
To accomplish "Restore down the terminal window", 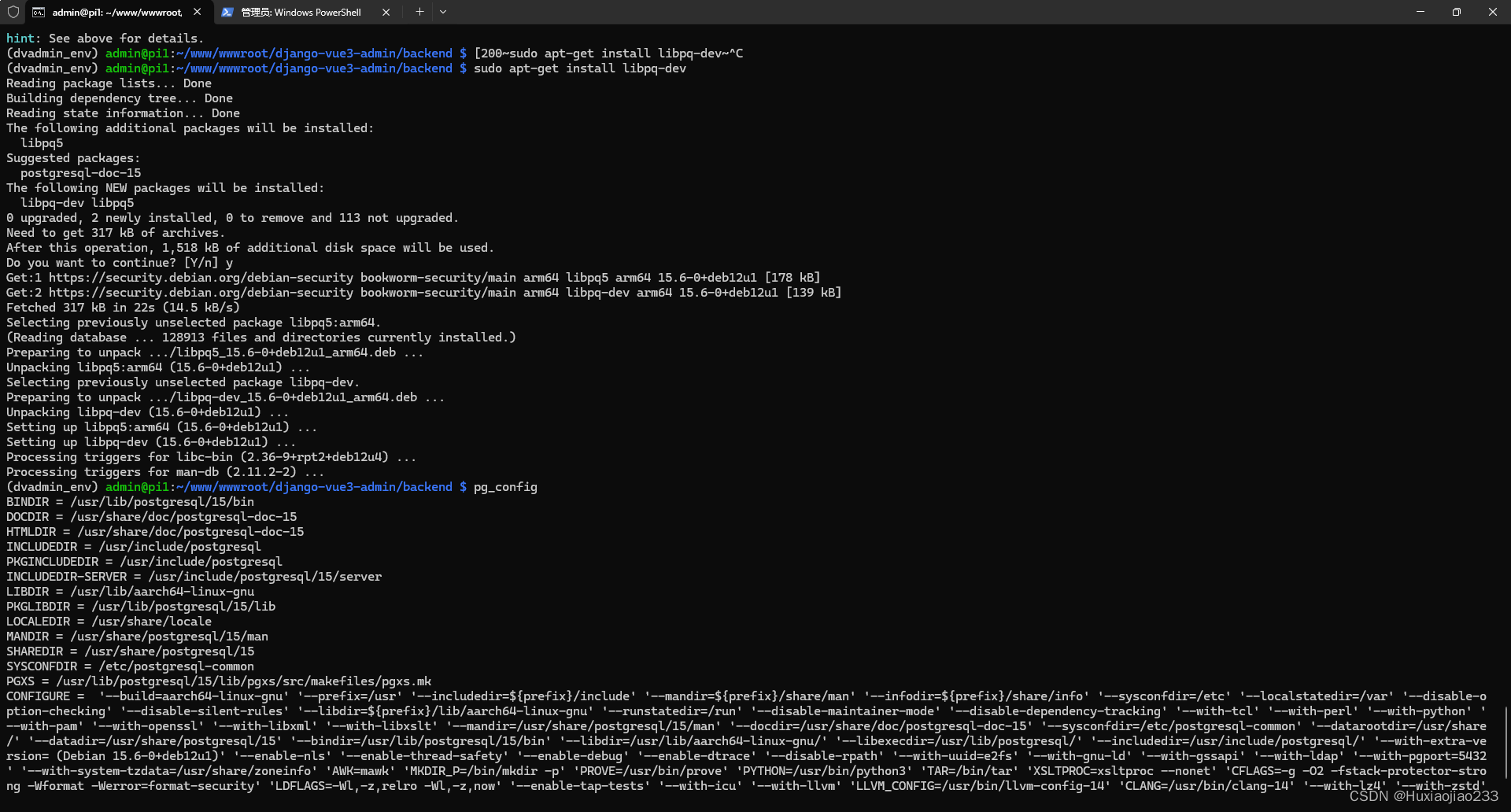I will pos(1457,12).
